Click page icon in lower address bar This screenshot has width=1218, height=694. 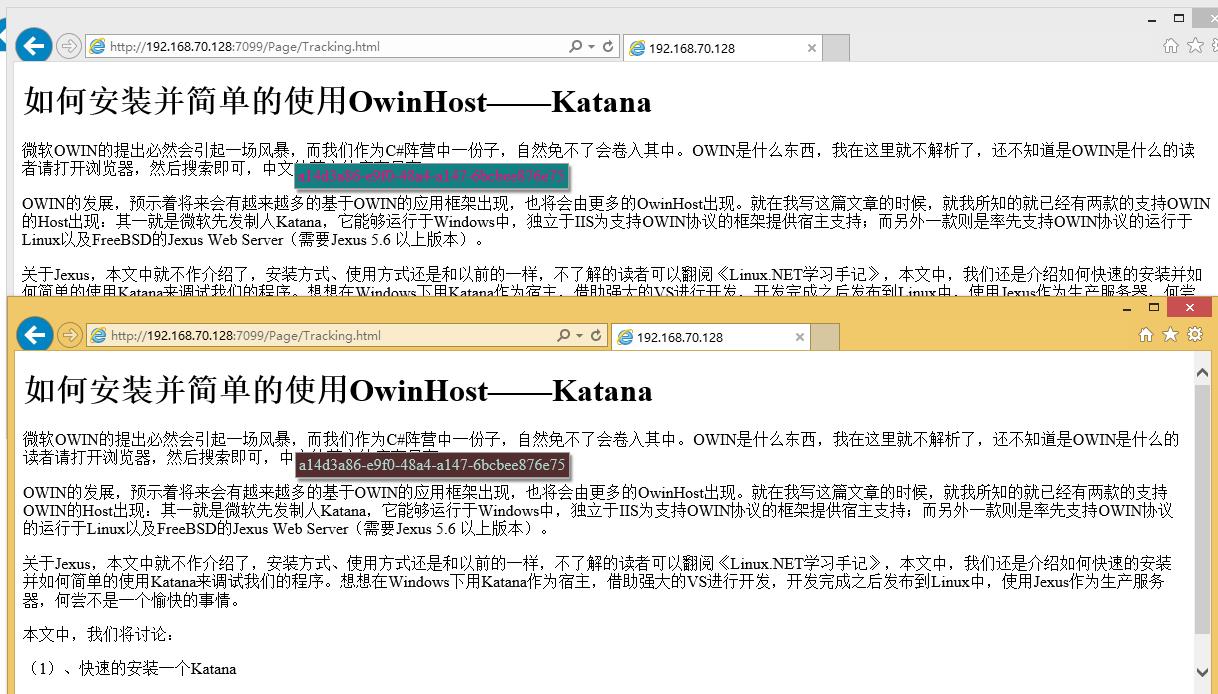coord(99,336)
